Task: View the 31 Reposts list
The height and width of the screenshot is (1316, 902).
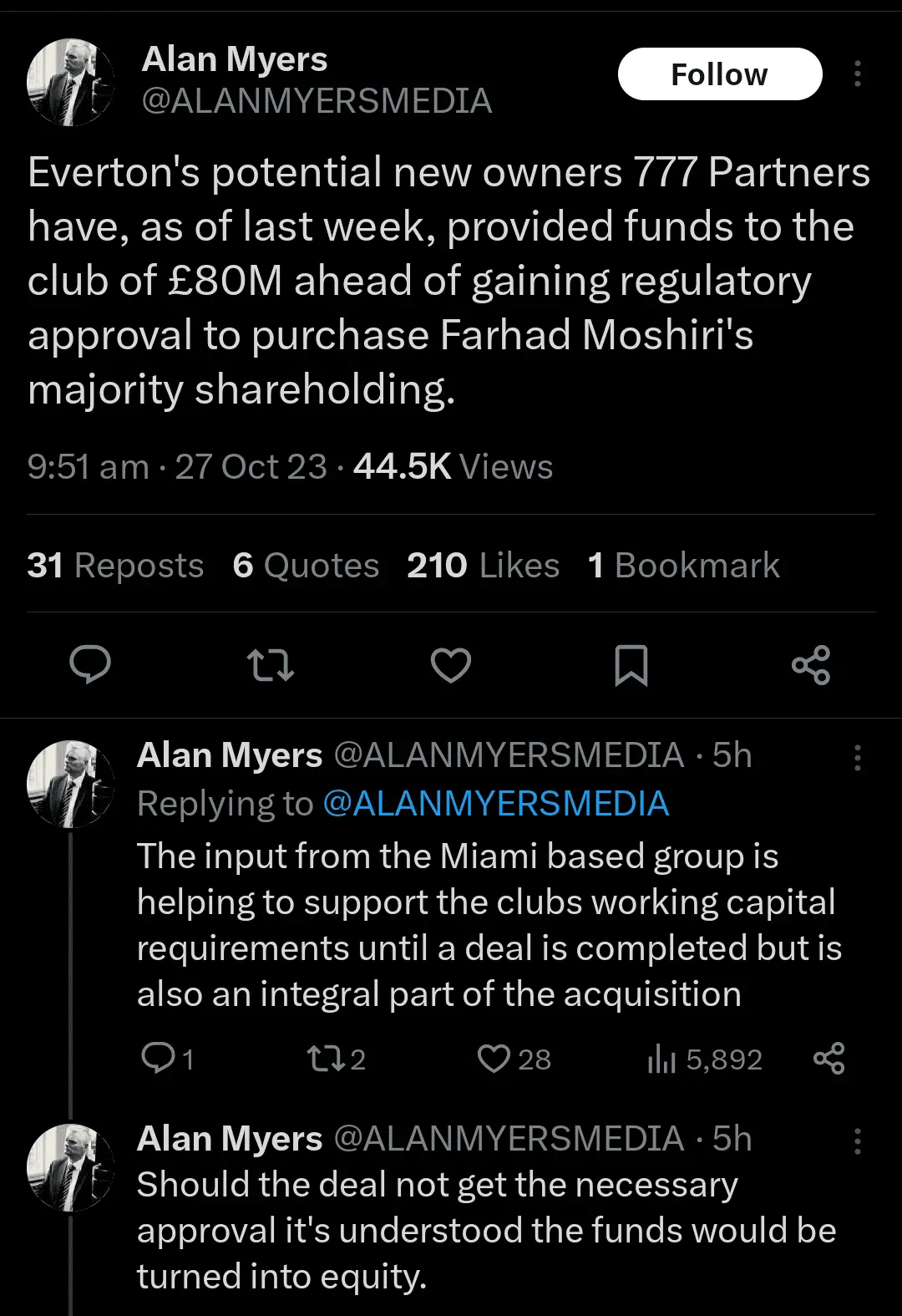Action: (x=115, y=566)
